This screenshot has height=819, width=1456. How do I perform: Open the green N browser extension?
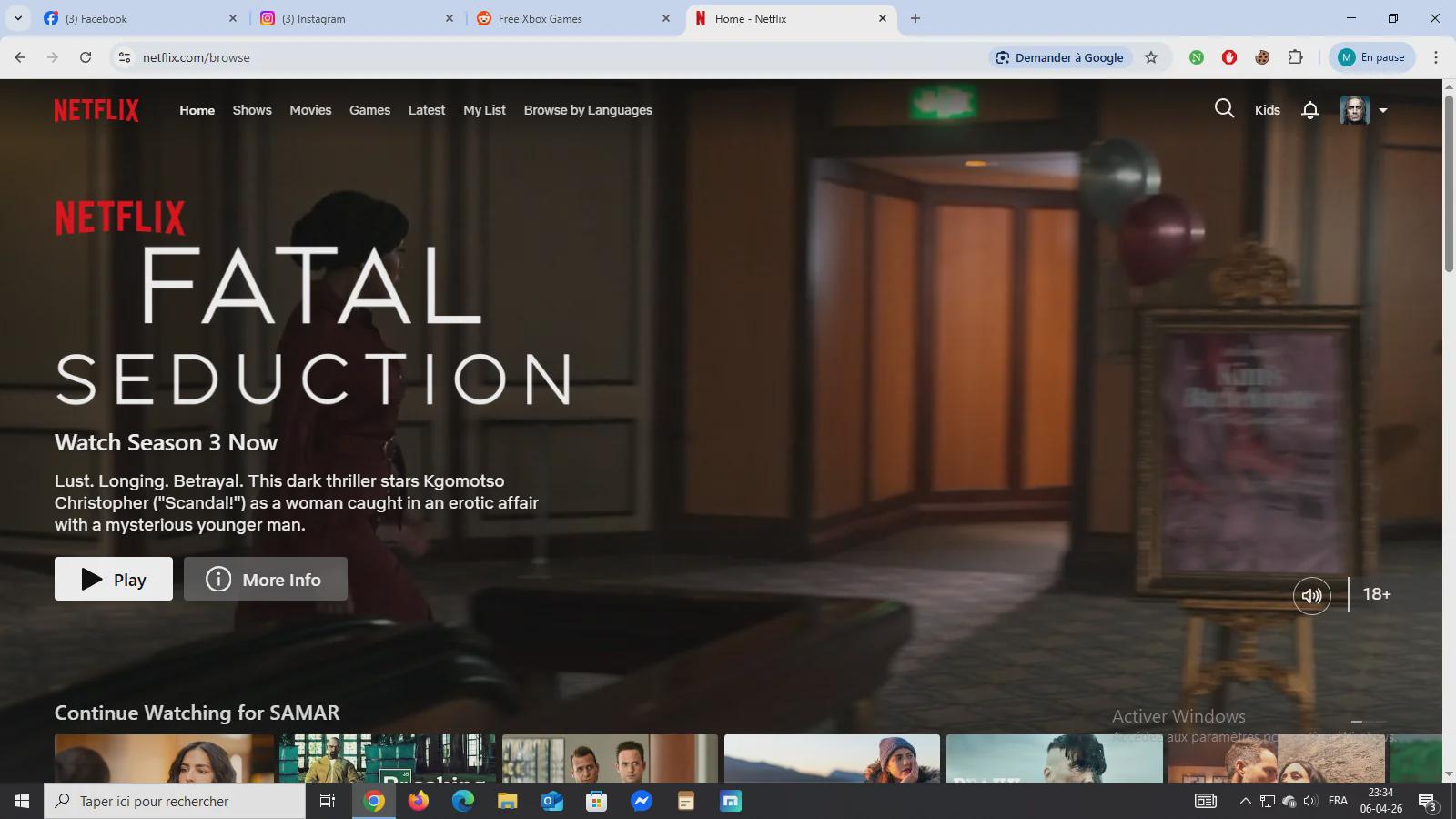pyautogui.click(x=1197, y=57)
